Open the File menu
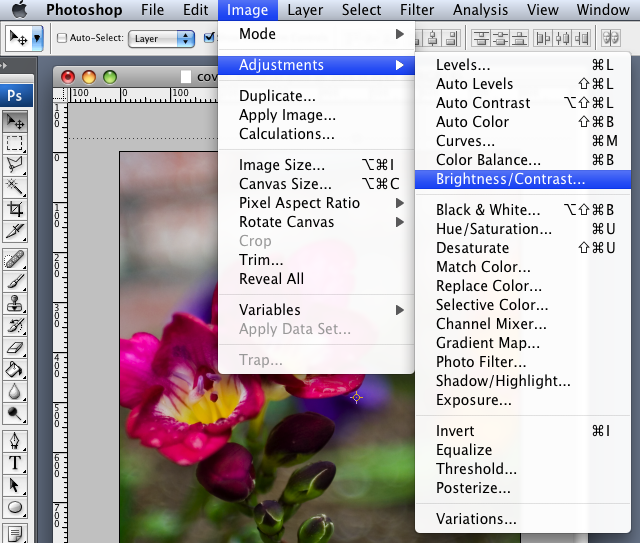 [x=152, y=10]
